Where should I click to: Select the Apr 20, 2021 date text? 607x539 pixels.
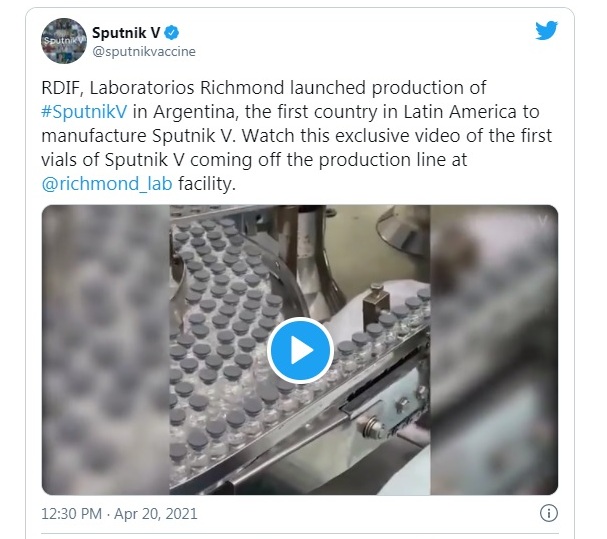click(156, 514)
